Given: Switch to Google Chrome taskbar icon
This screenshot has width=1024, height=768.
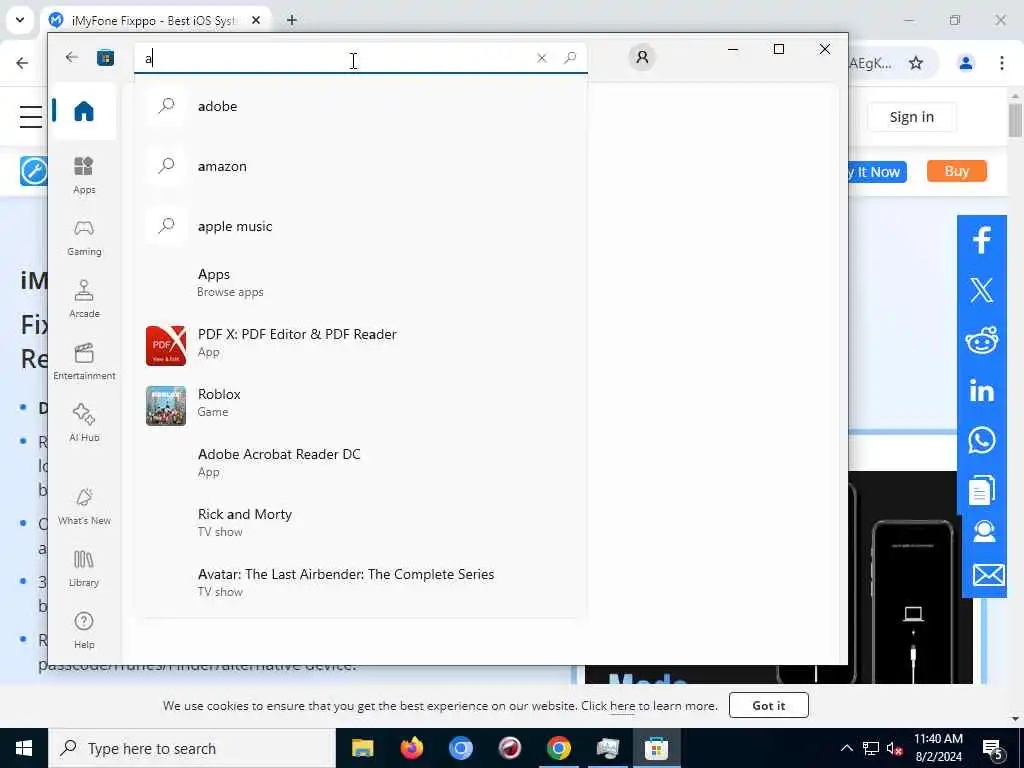Looking at the screenshot, I should click(x=558, y=748).
